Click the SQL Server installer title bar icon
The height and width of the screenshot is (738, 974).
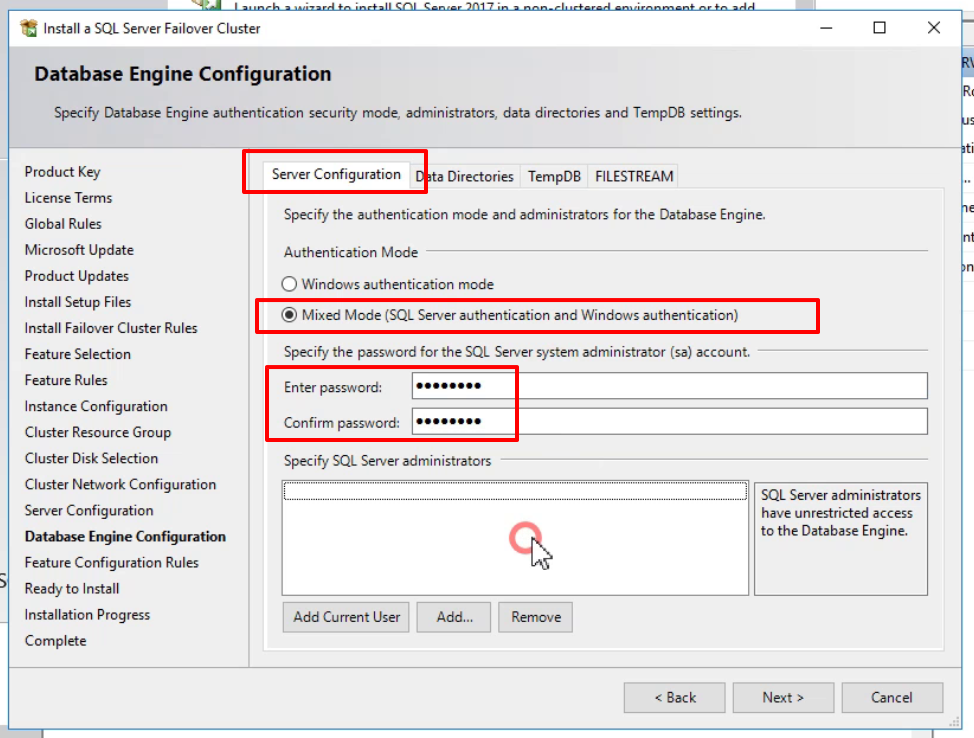click(x=29, y=28)
